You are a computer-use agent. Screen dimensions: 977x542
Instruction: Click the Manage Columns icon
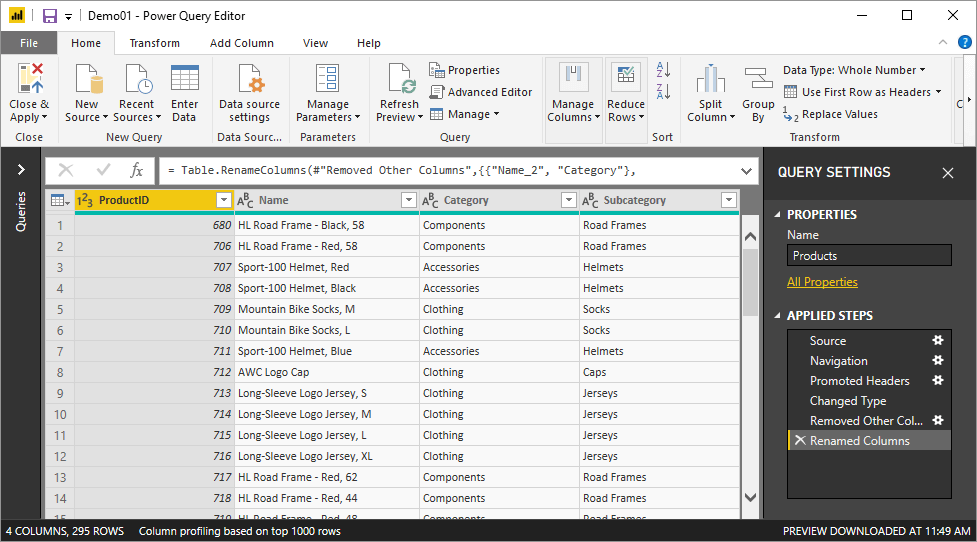pos(573,75)
